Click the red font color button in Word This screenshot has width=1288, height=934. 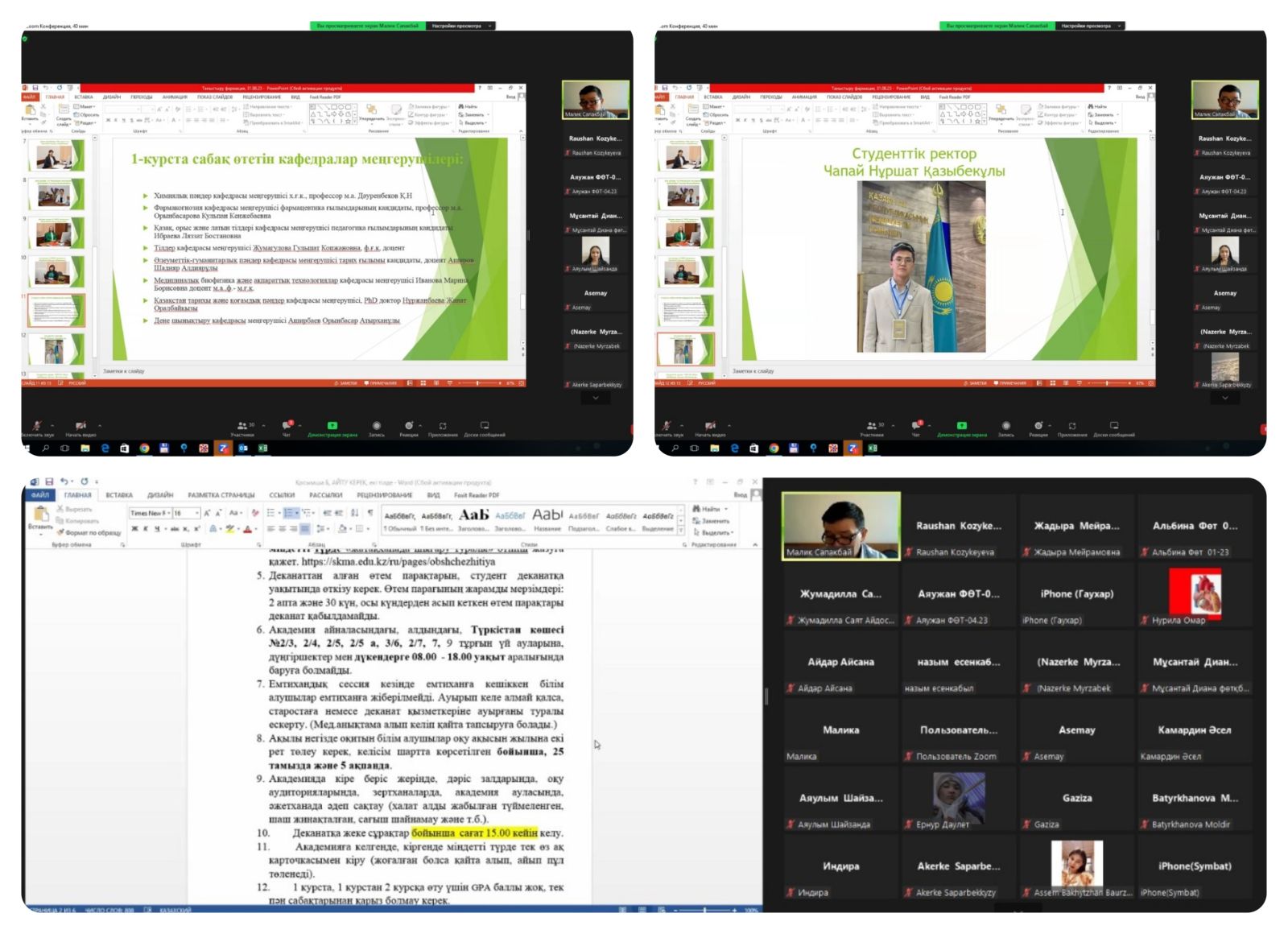click(x=248, y=529)
